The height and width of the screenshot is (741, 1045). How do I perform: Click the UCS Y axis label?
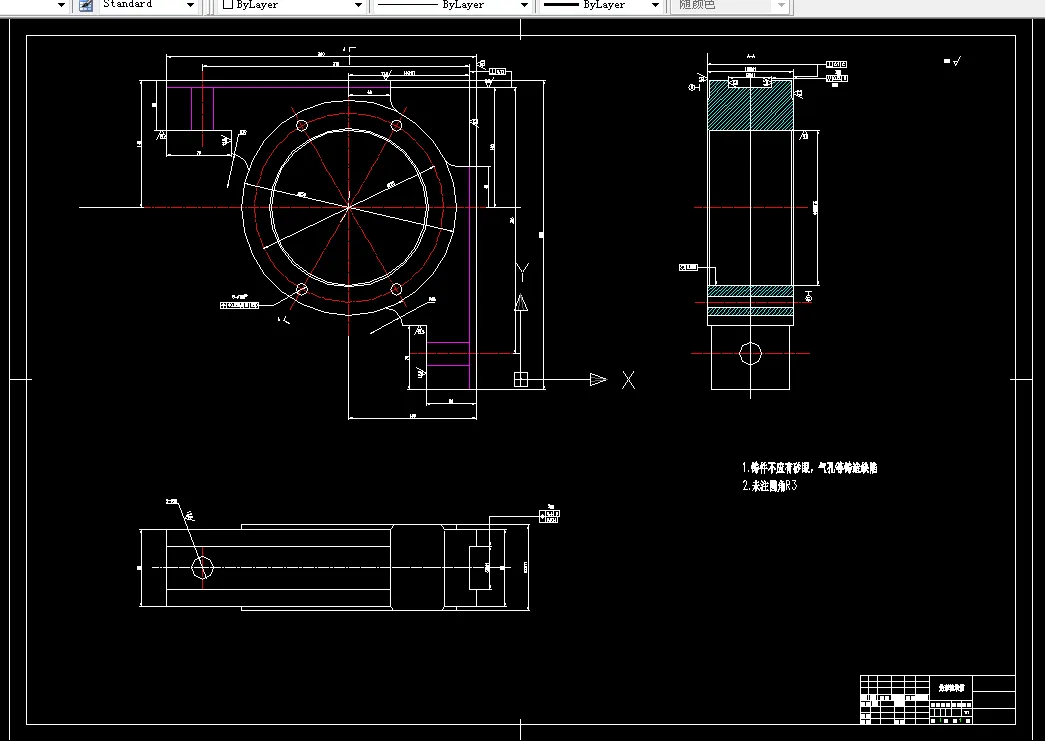pos(523,271)
